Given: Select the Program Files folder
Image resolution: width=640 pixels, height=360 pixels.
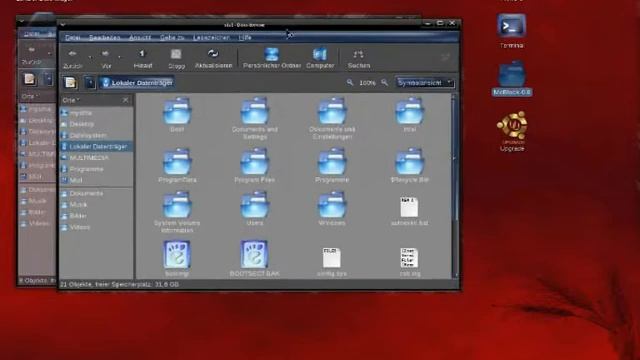Looking at the screenshot, I should click(x=254, y=165).
